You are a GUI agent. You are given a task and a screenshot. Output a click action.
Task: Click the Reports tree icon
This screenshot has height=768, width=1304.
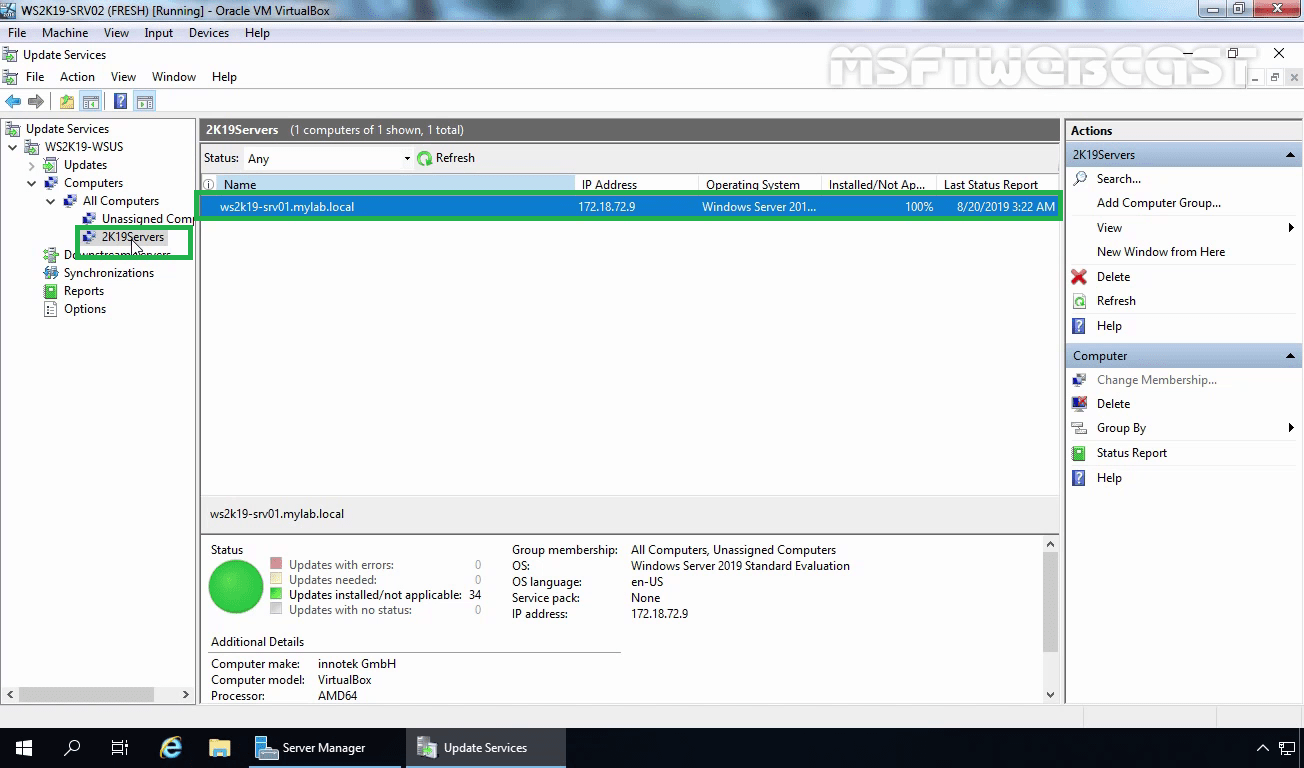click(x=51, y=291)
